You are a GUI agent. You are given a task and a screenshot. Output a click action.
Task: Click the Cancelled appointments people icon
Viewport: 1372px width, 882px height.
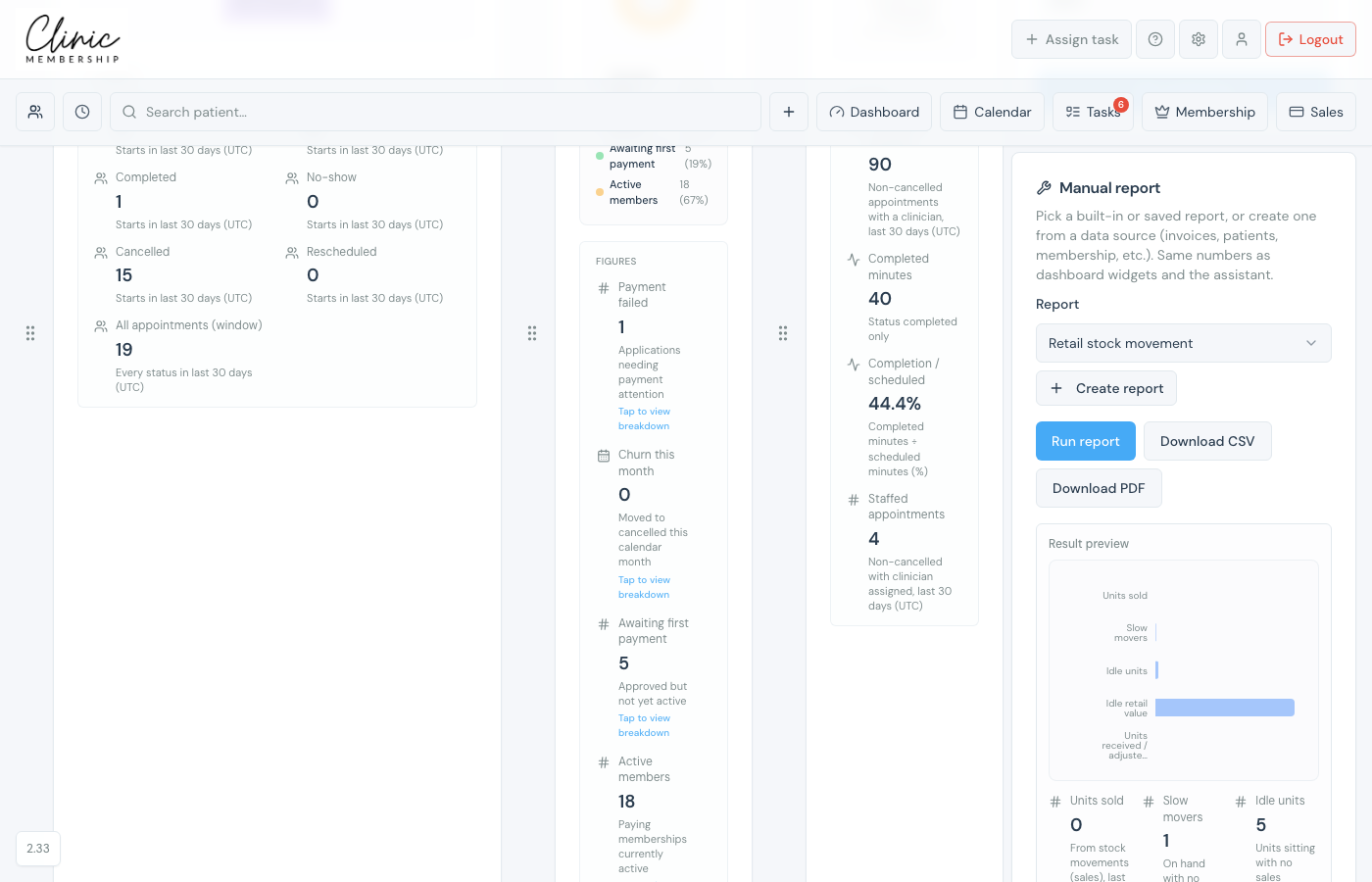(101, 253)
